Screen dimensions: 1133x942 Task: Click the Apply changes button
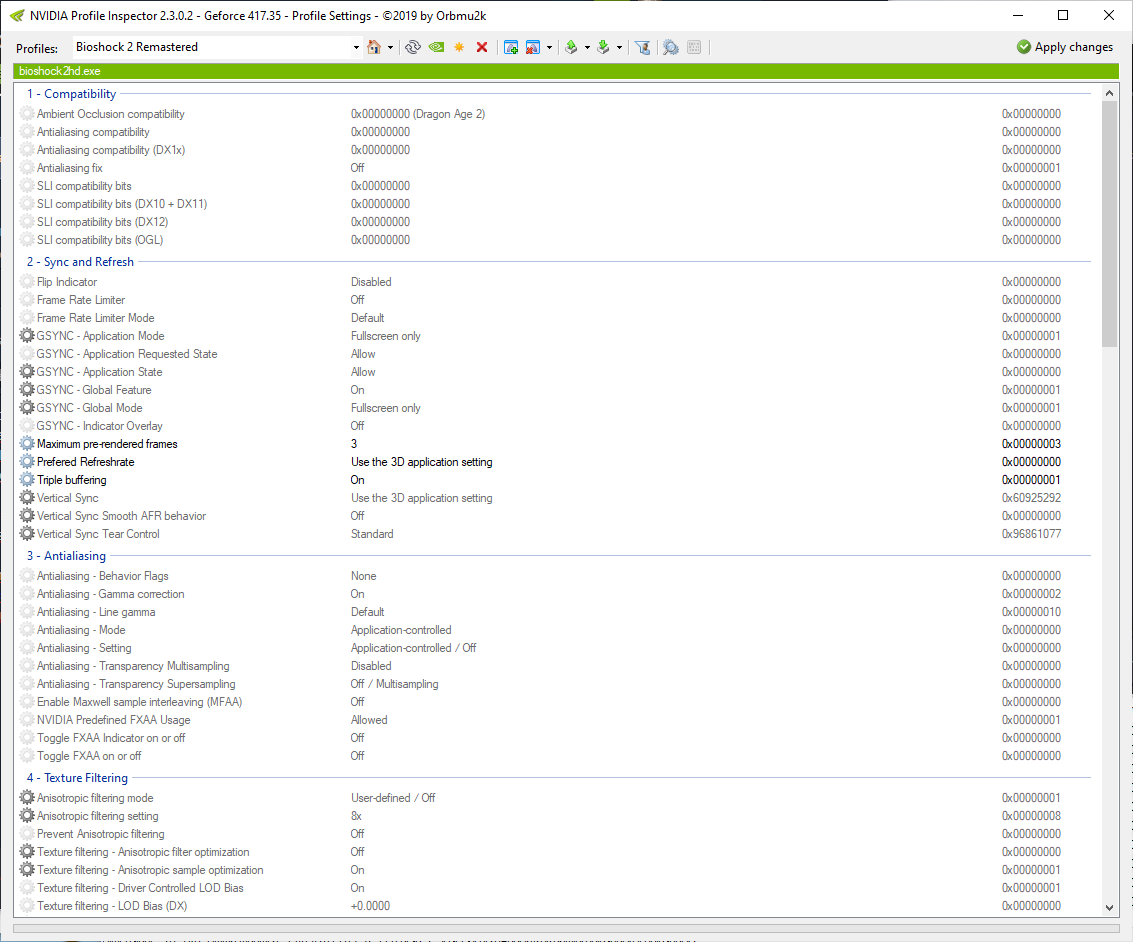(x=1064, y=47)
